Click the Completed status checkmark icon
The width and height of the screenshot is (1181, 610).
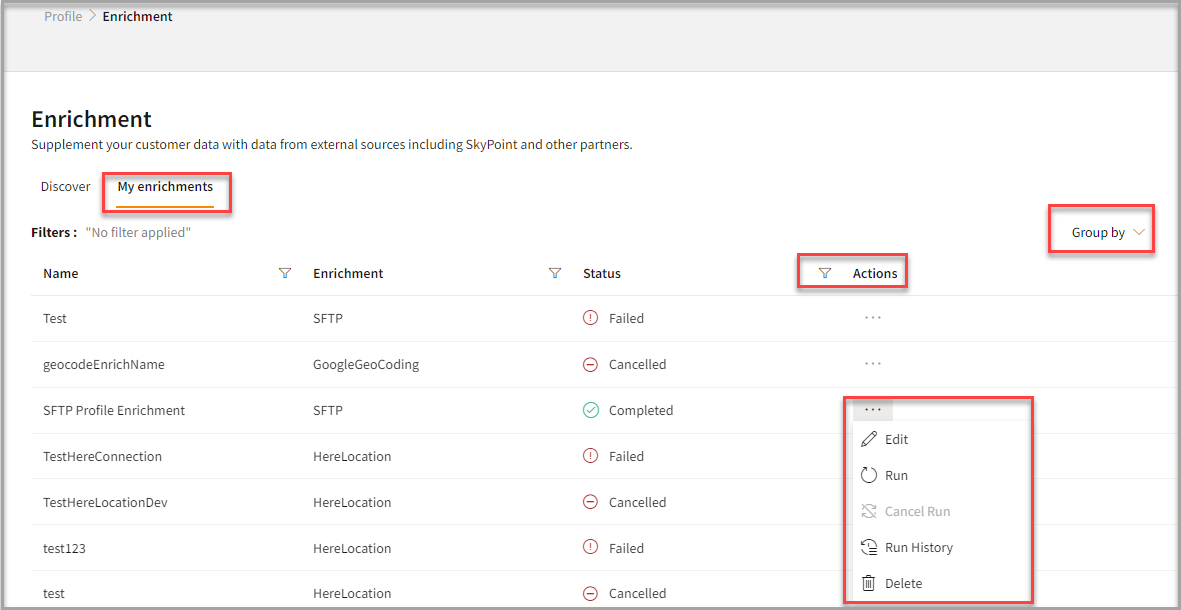[590, 410]
